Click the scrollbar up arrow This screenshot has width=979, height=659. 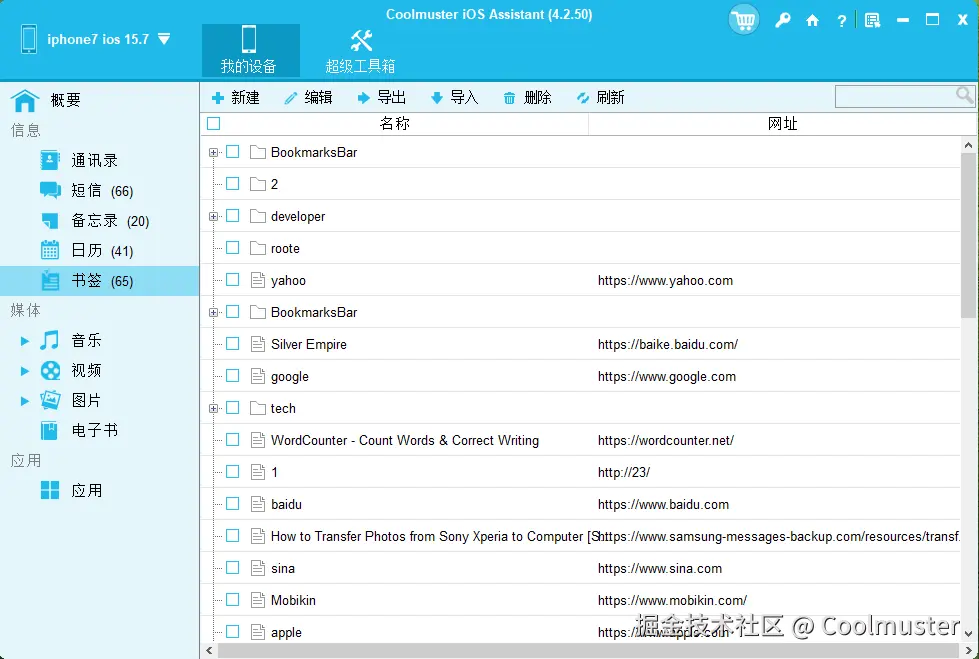pos(968,145)
